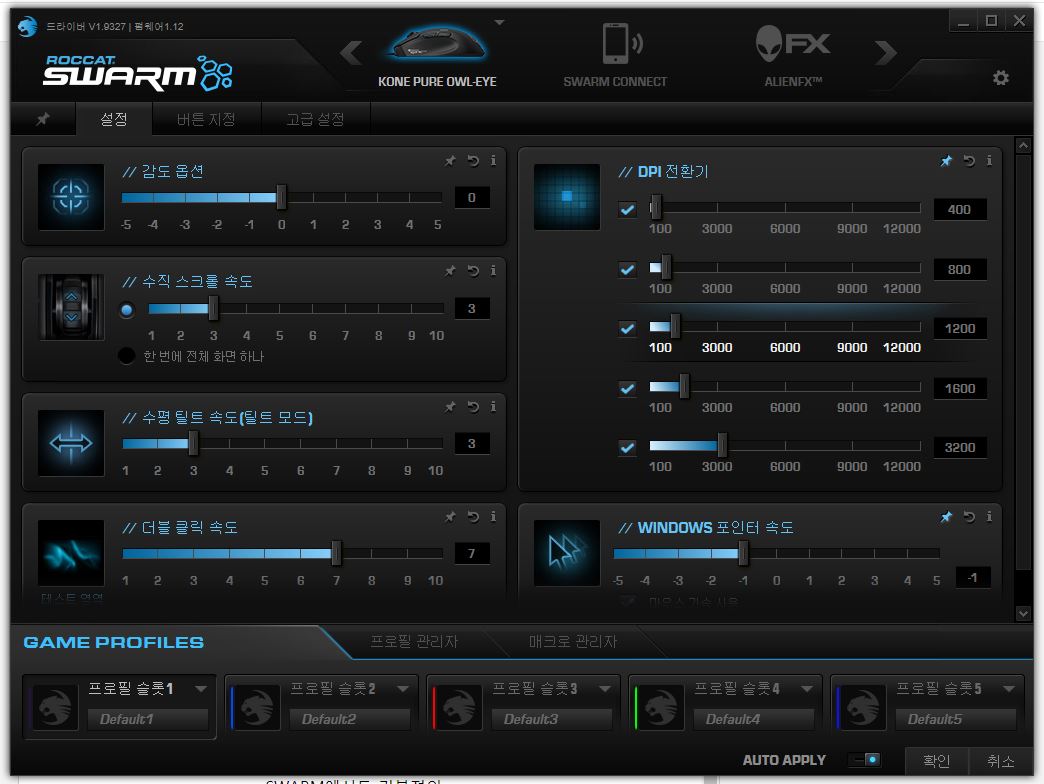Show info for sensitivity options (감도 옵션)

click(493, 160)
